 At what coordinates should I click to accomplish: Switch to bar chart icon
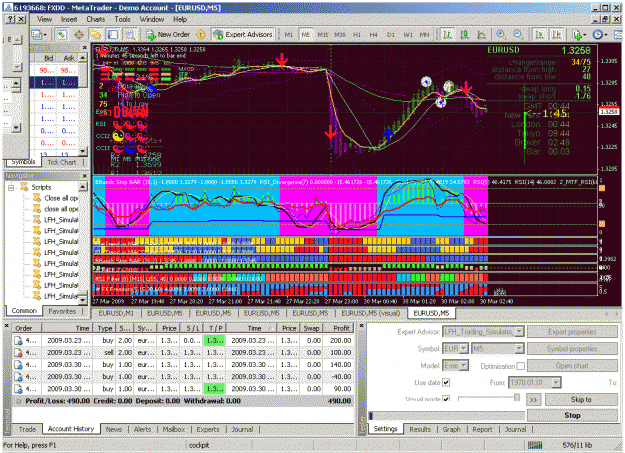[x=447, y=35]
